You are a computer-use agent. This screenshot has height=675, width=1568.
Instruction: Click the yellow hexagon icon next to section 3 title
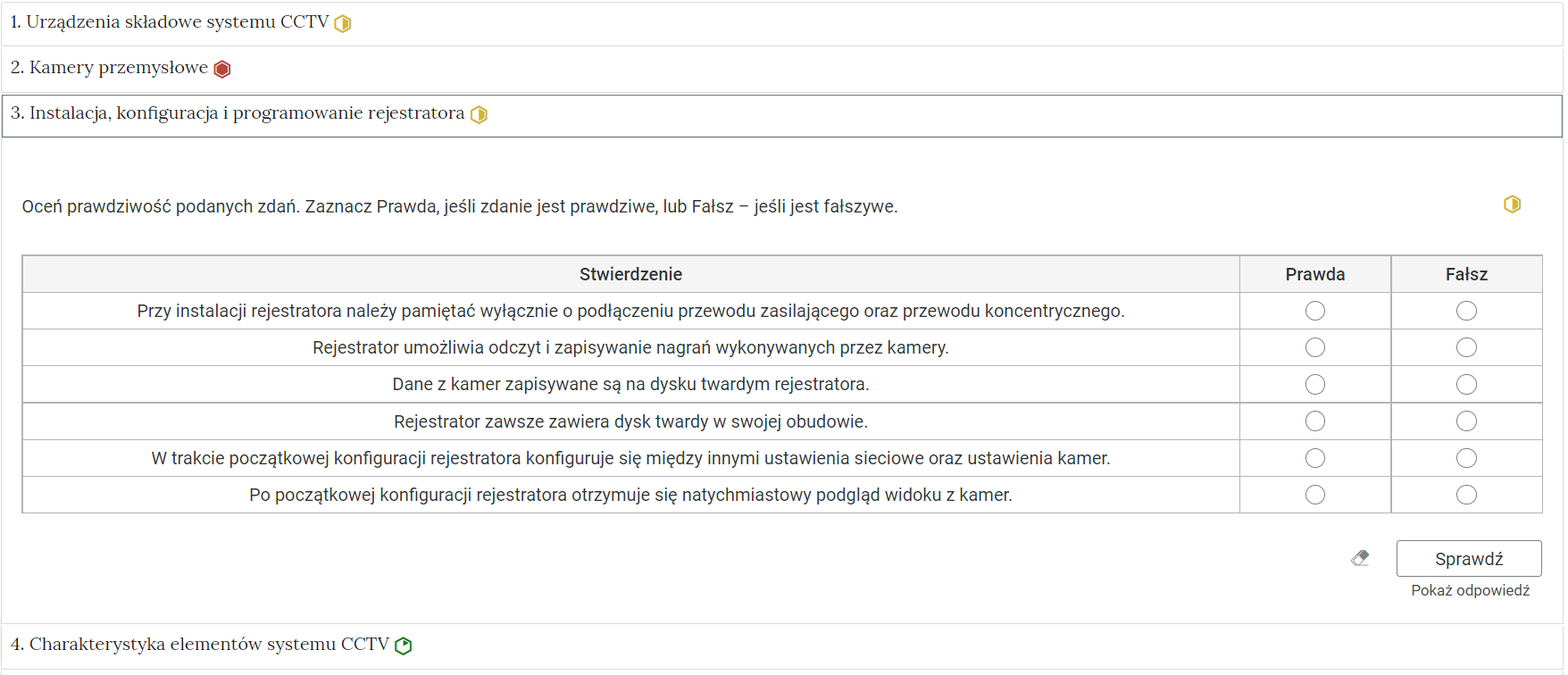coord(480,114)
